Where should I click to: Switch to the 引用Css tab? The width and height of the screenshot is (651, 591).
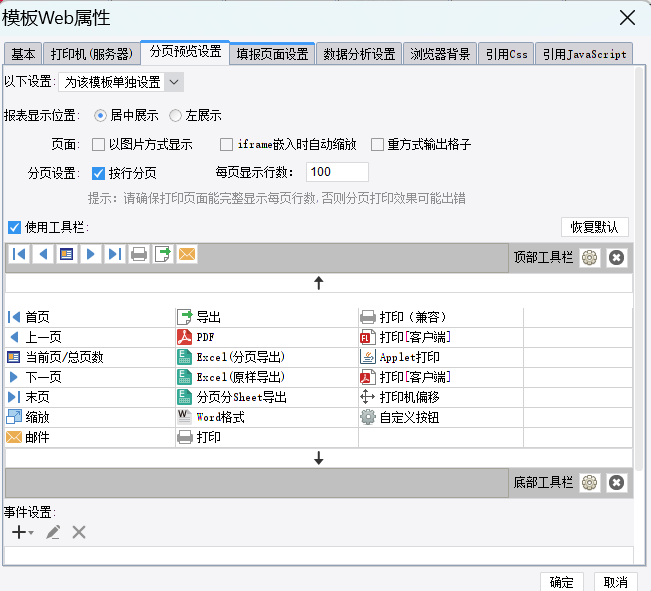[507, 54]
